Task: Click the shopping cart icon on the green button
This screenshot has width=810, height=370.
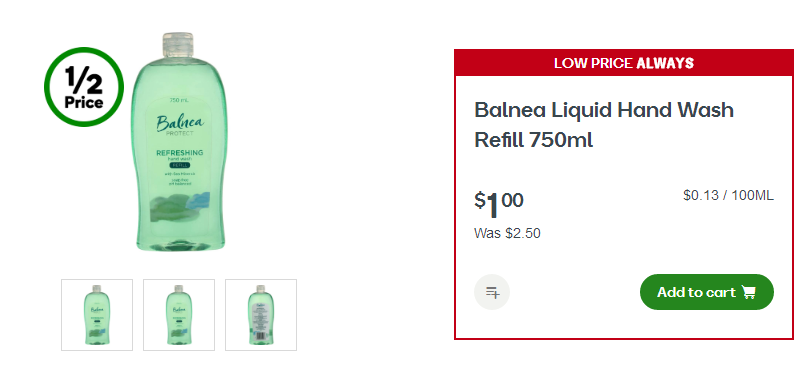Action: pyautogui.click(x=749, y=292)
